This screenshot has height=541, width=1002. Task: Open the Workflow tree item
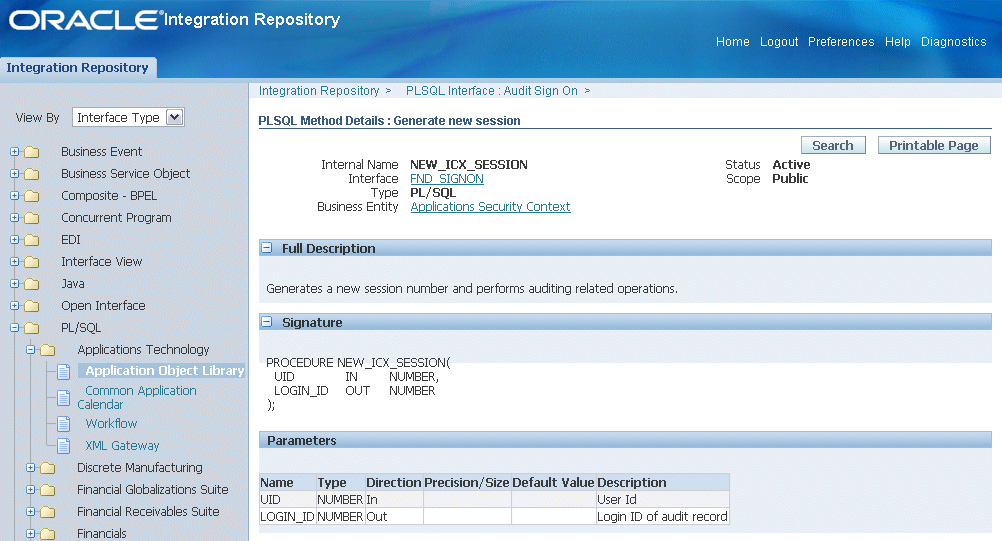pos(111,423)
